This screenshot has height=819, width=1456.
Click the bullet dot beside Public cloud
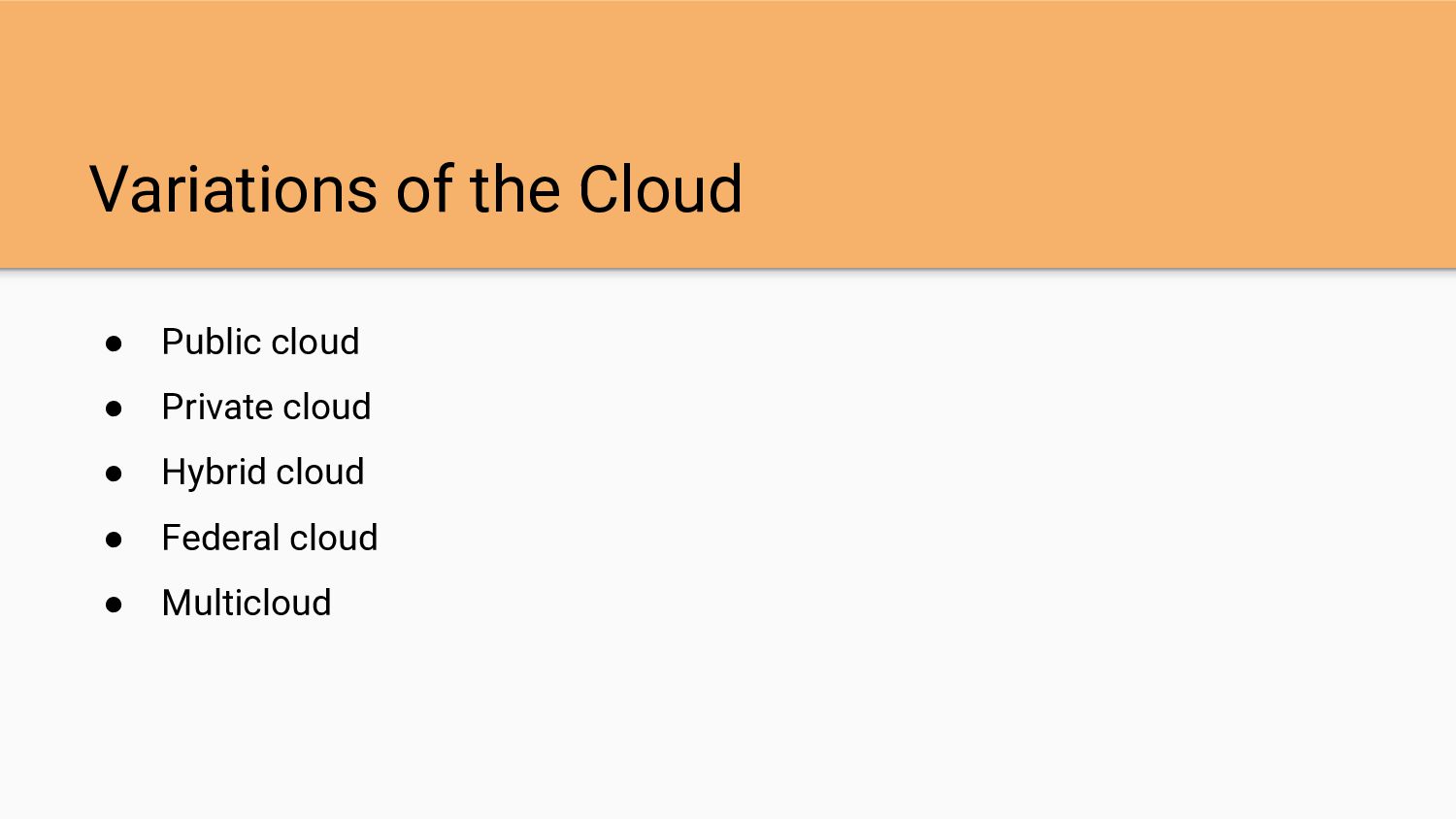[x=114, y=344]
